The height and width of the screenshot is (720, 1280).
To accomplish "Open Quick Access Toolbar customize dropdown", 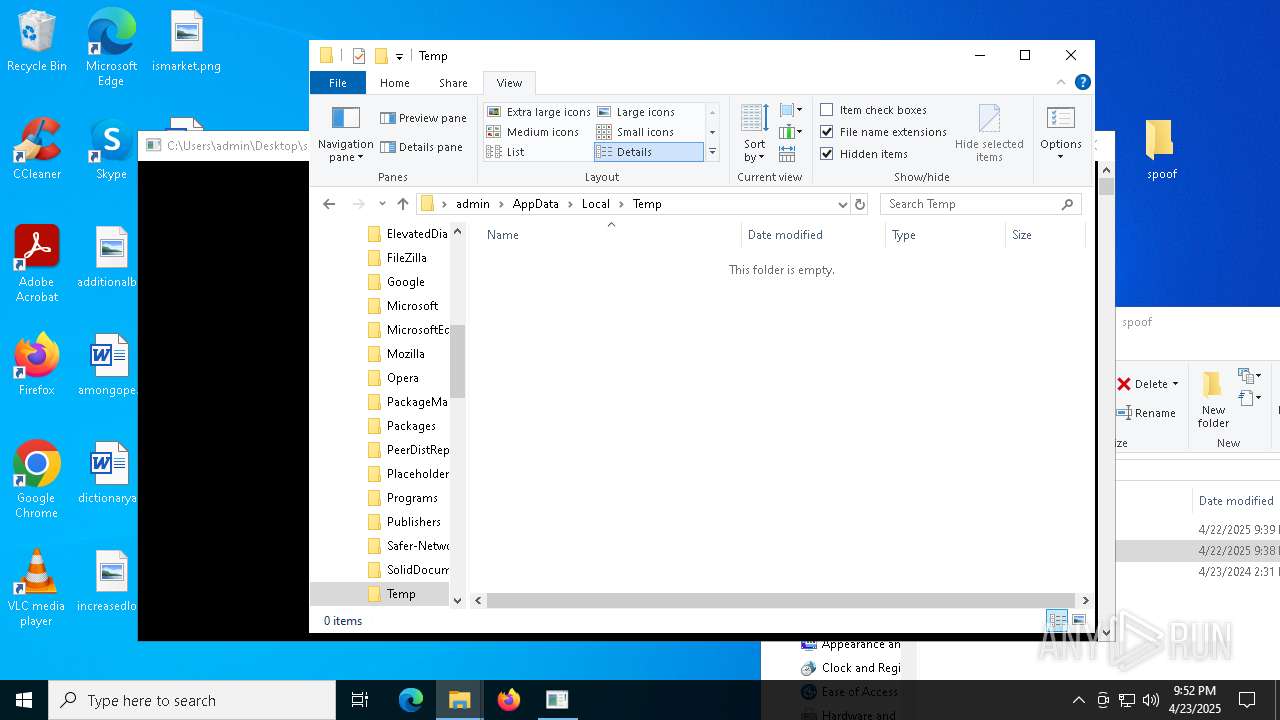I will (399, 57).
